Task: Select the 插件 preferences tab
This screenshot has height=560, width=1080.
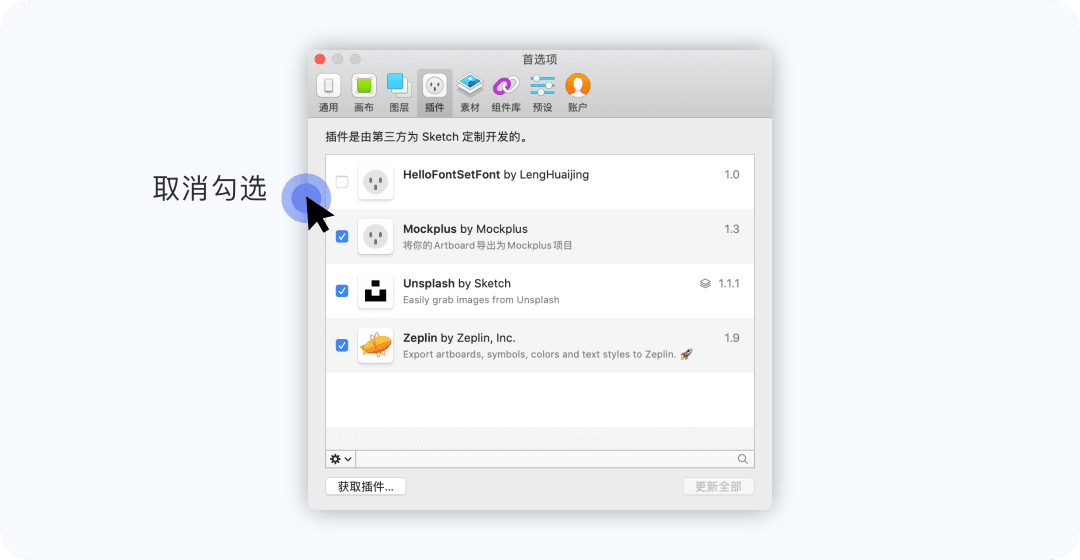Action: pyautogui.click(x=435, y=92)
